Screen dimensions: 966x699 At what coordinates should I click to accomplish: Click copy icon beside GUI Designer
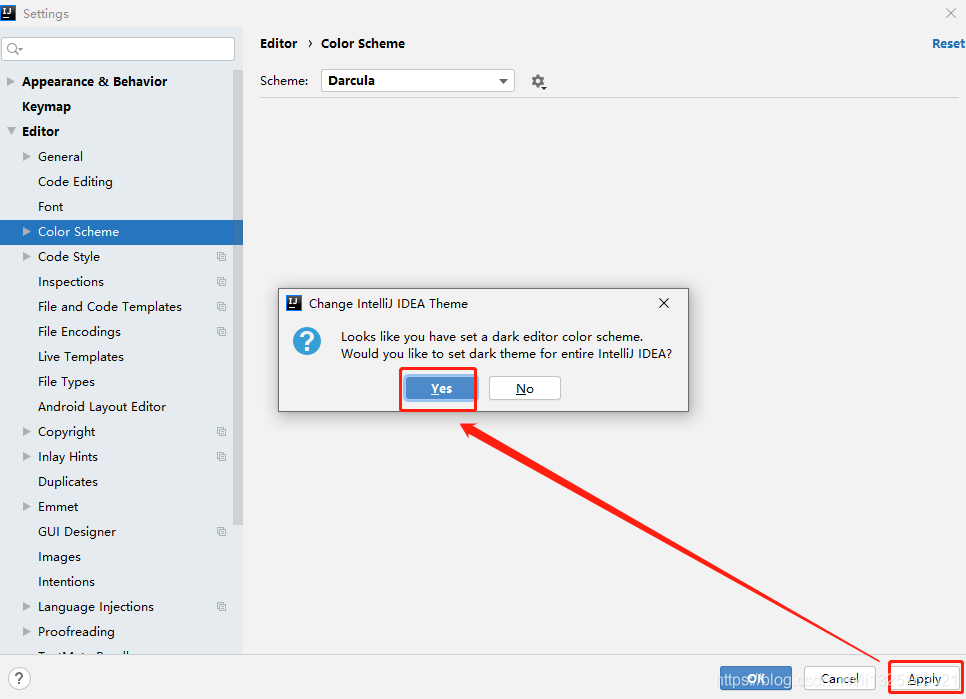pyautogui.click(x=221, y=531)
